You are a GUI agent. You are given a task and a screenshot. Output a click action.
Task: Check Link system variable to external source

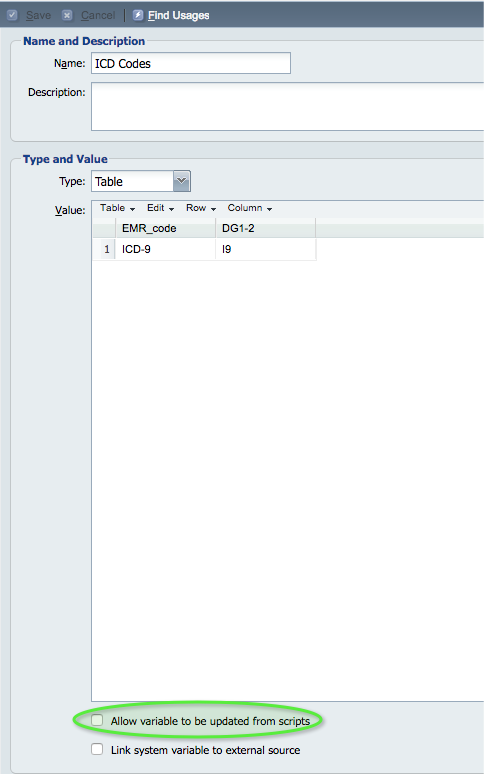(x=97, y=749)
